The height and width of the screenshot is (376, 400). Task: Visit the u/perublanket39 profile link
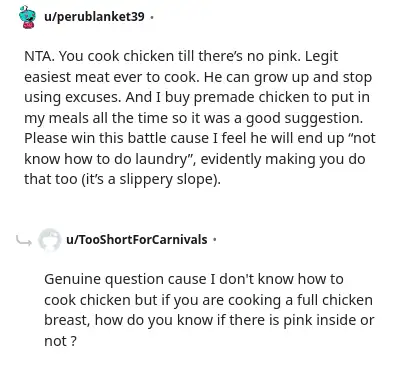pyautogui.click(x=94, y=16)
